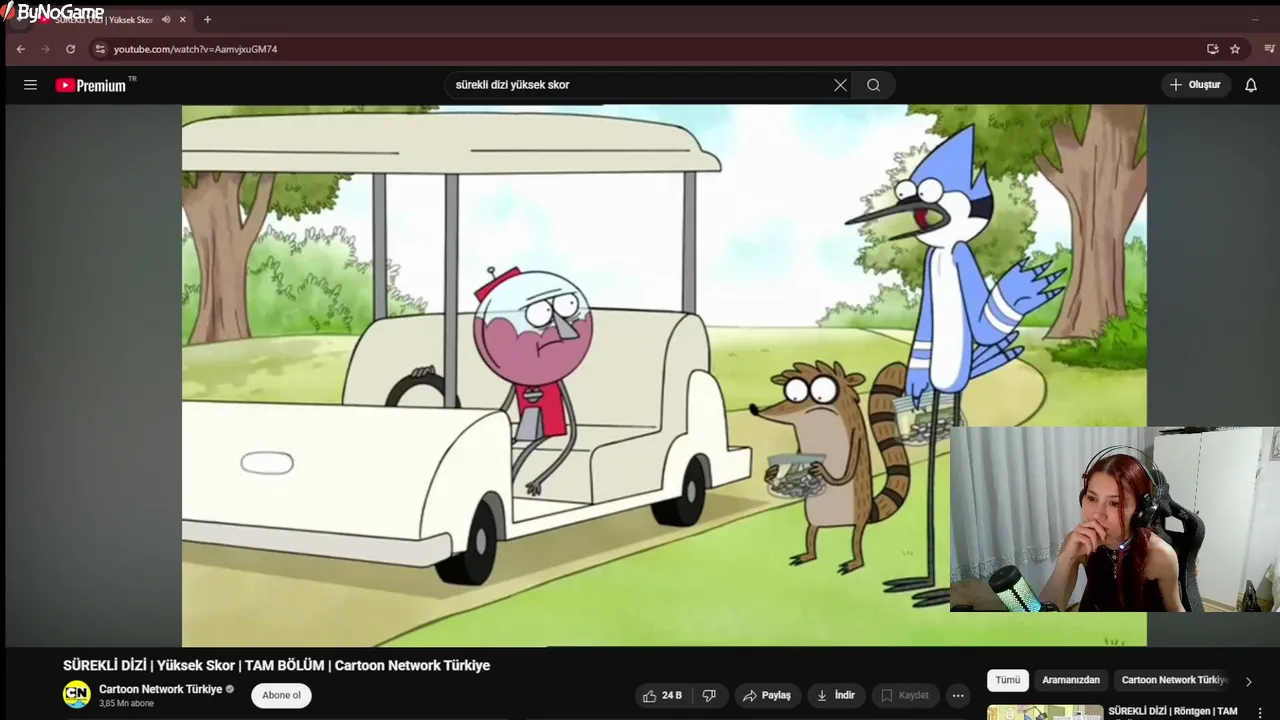Viewport: 1280px width, 720px height.
Task: Open the YouTube hamburger guide menu
Action: click(30, 85)
